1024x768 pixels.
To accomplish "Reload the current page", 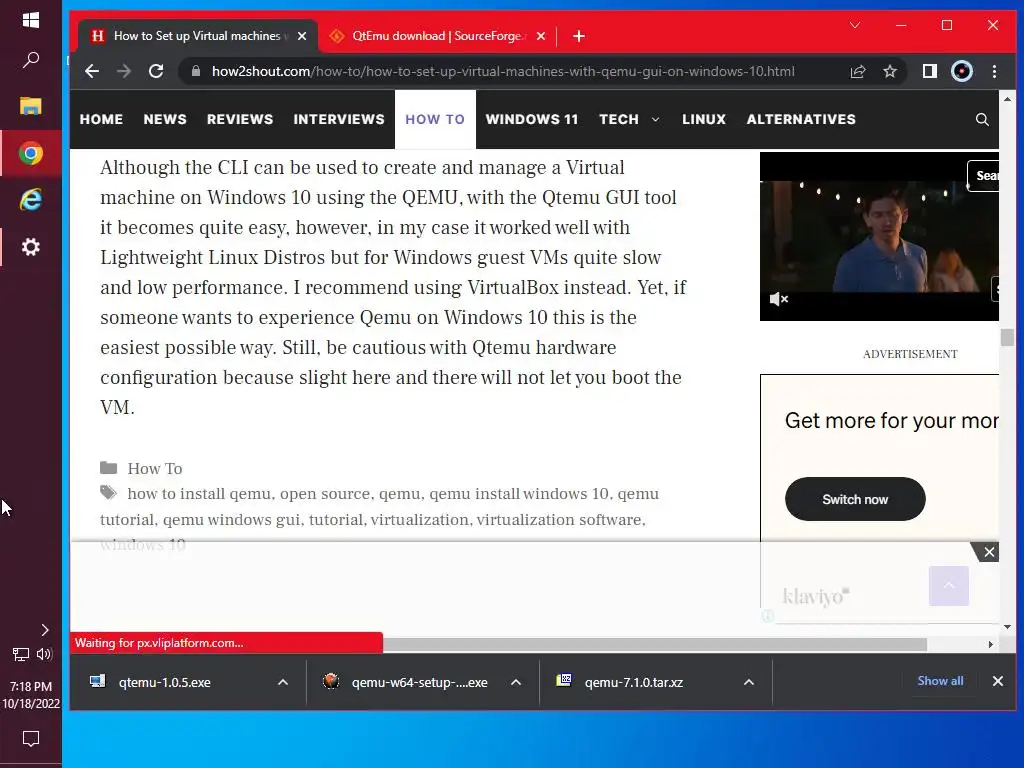I will point(156,71).
